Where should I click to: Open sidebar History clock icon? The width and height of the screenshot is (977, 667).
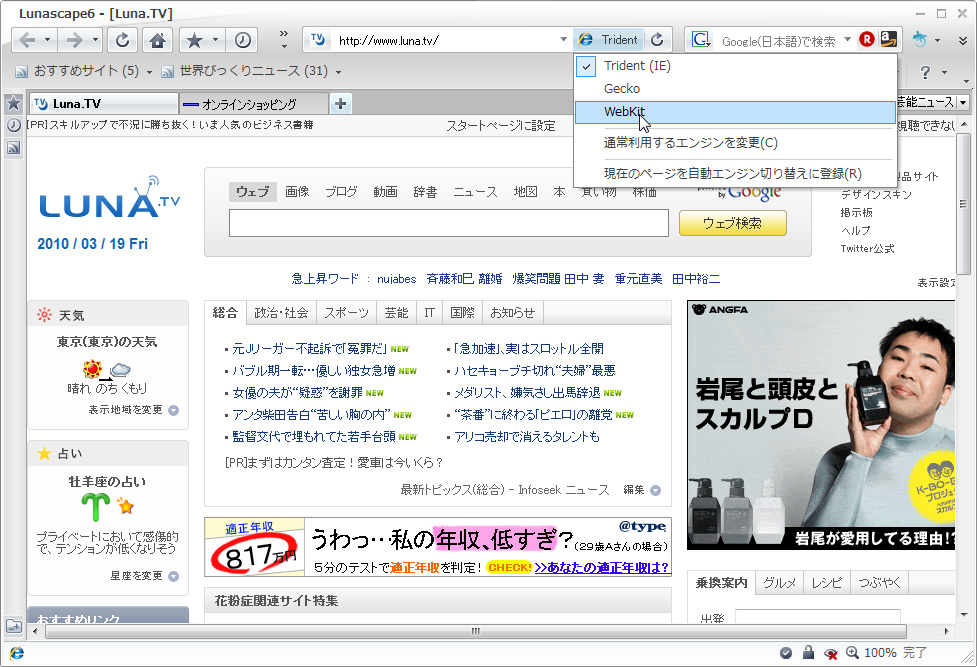14,125
